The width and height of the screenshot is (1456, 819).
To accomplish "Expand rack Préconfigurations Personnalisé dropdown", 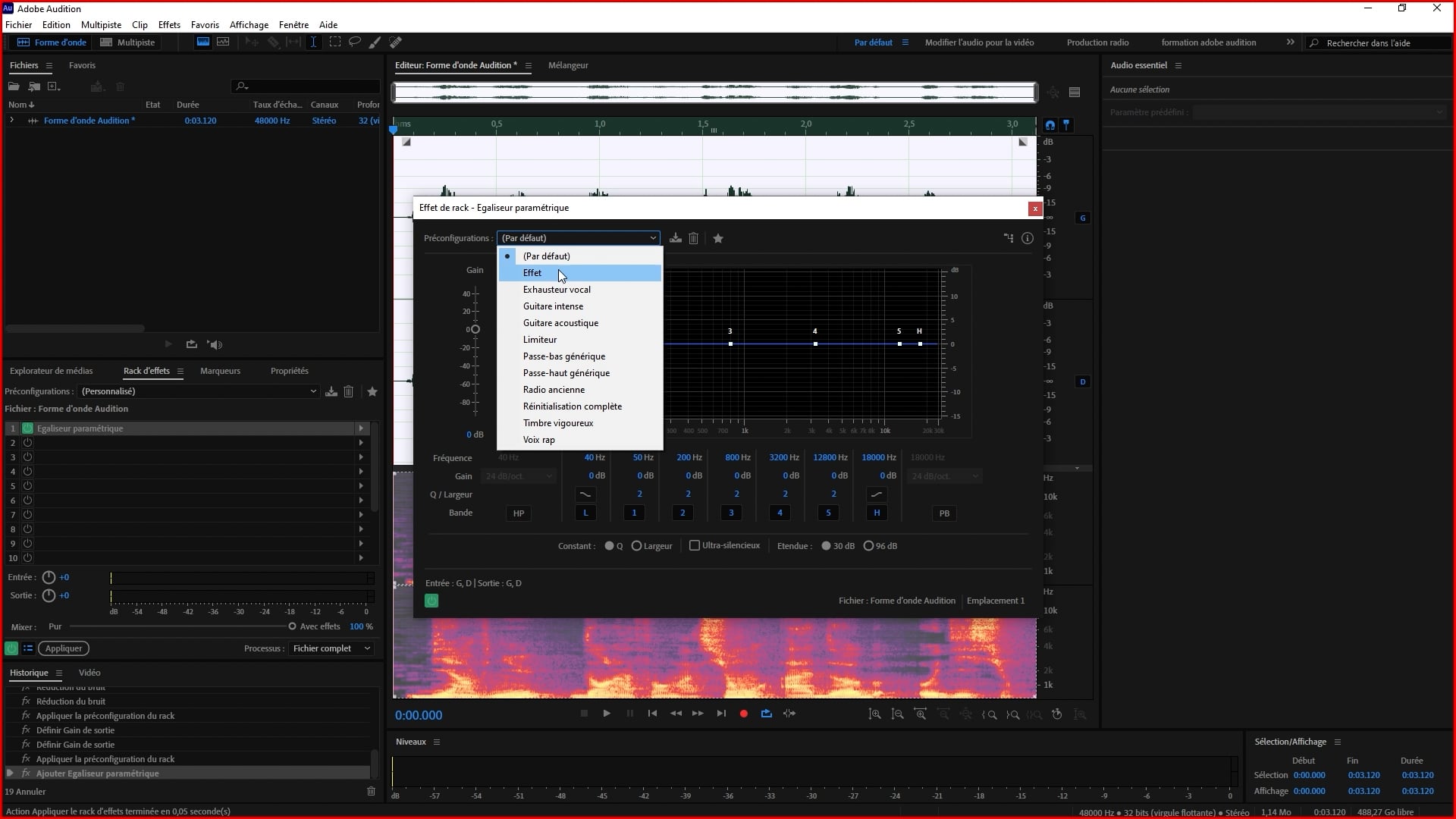I will pyautogui.click(x=199, y=391).
